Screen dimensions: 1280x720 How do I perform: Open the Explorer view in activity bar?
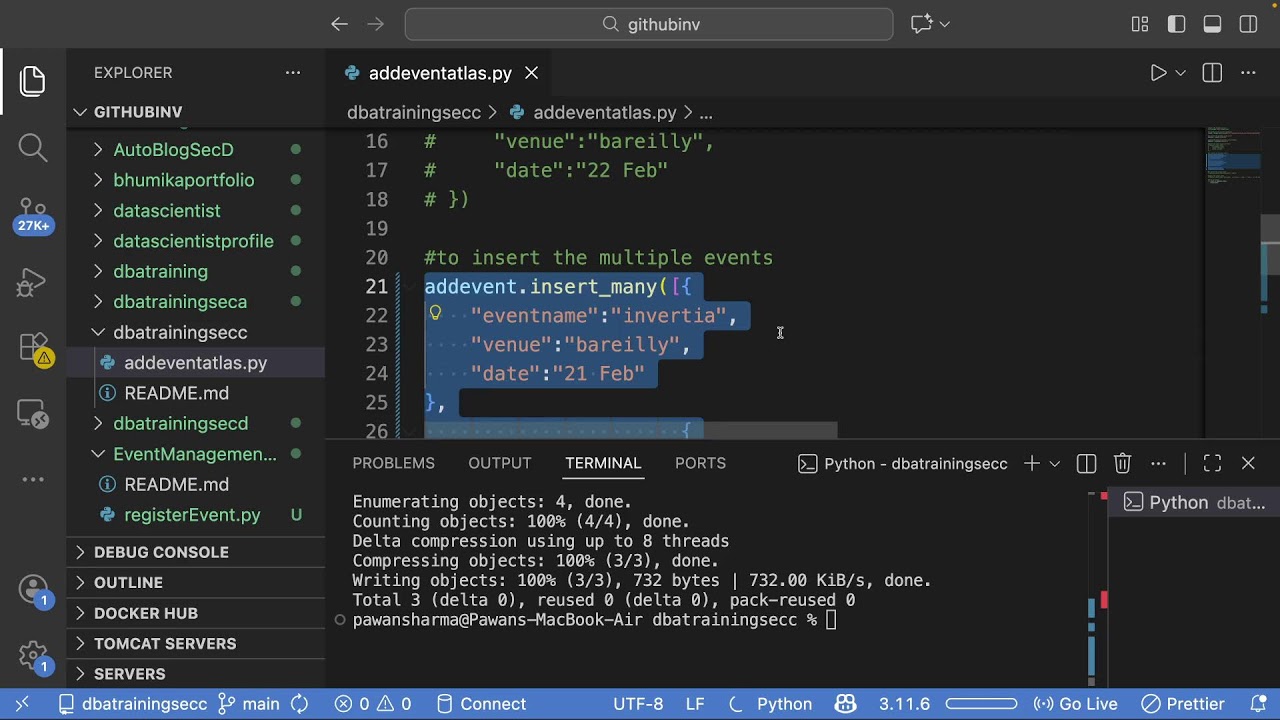(33, 81)
